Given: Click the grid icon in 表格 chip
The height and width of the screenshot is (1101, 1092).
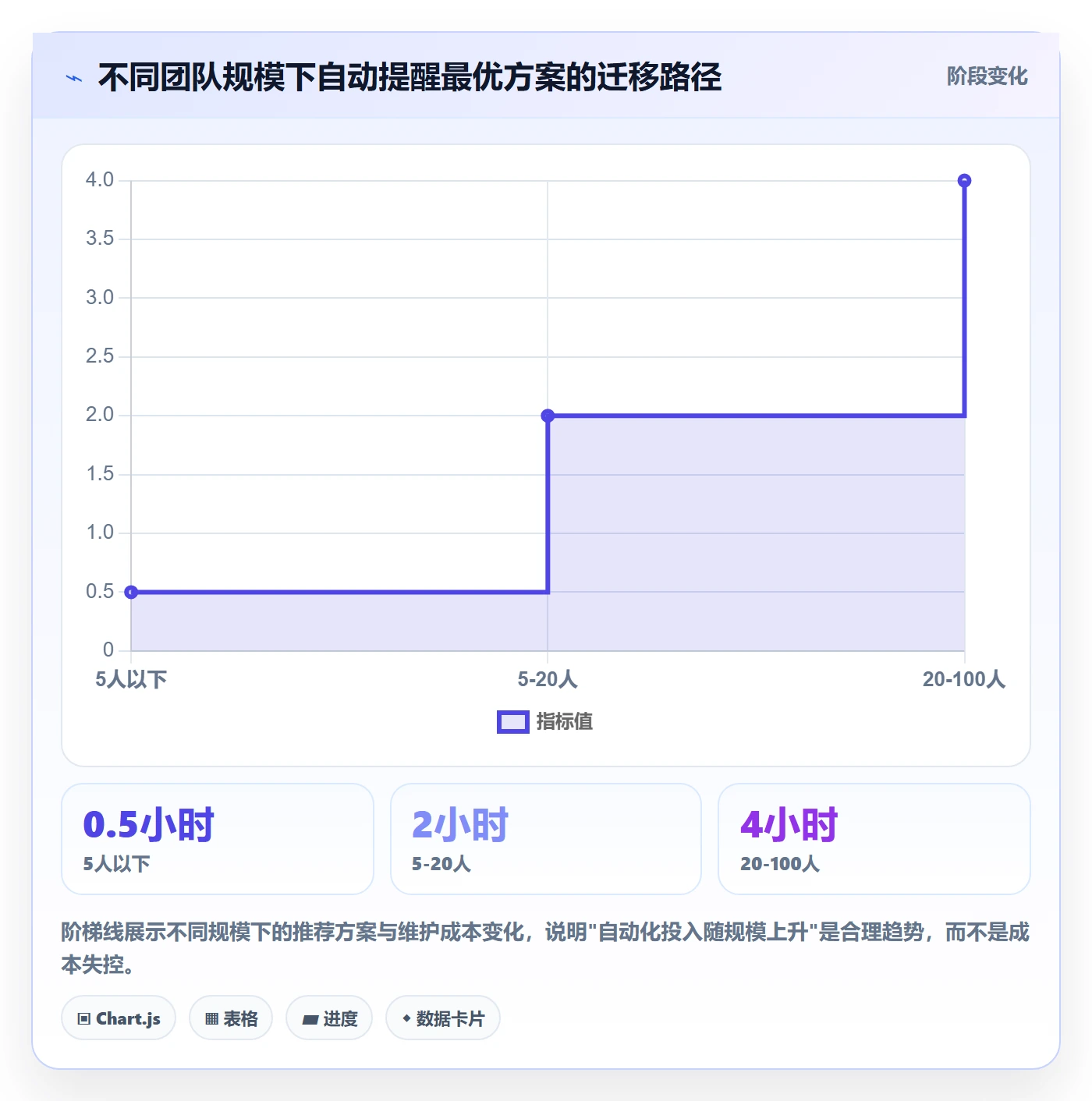Looking at the screenshot, I should coord(211,1019).
